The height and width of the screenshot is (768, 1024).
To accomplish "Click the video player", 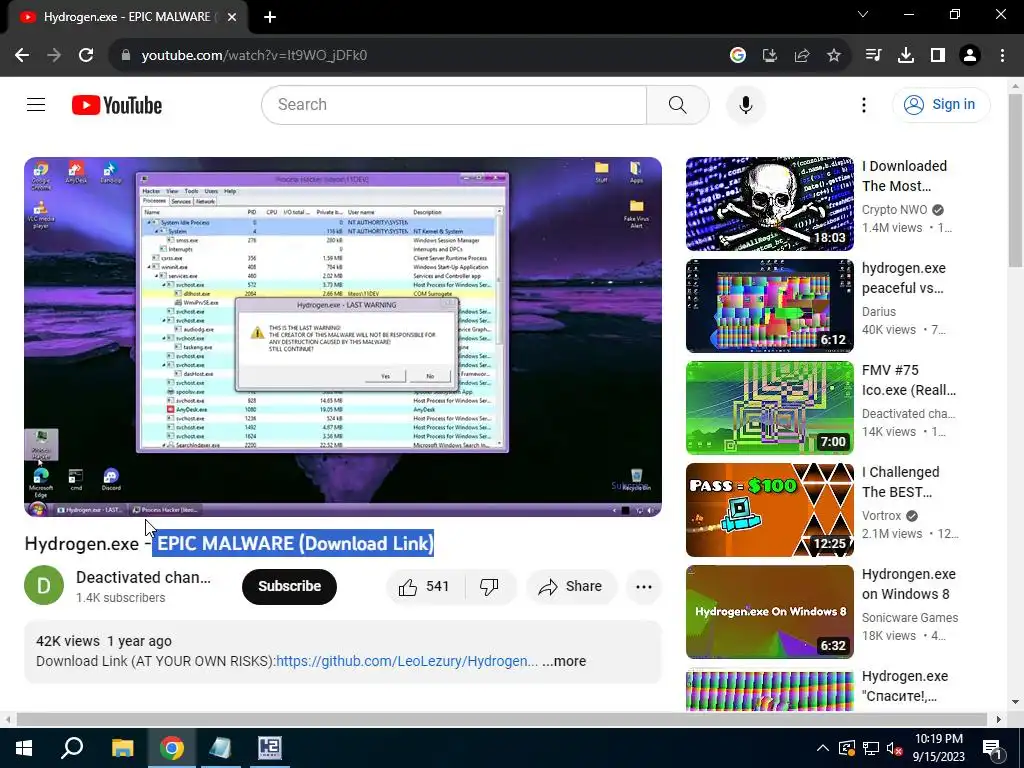I will pos(343,337).
